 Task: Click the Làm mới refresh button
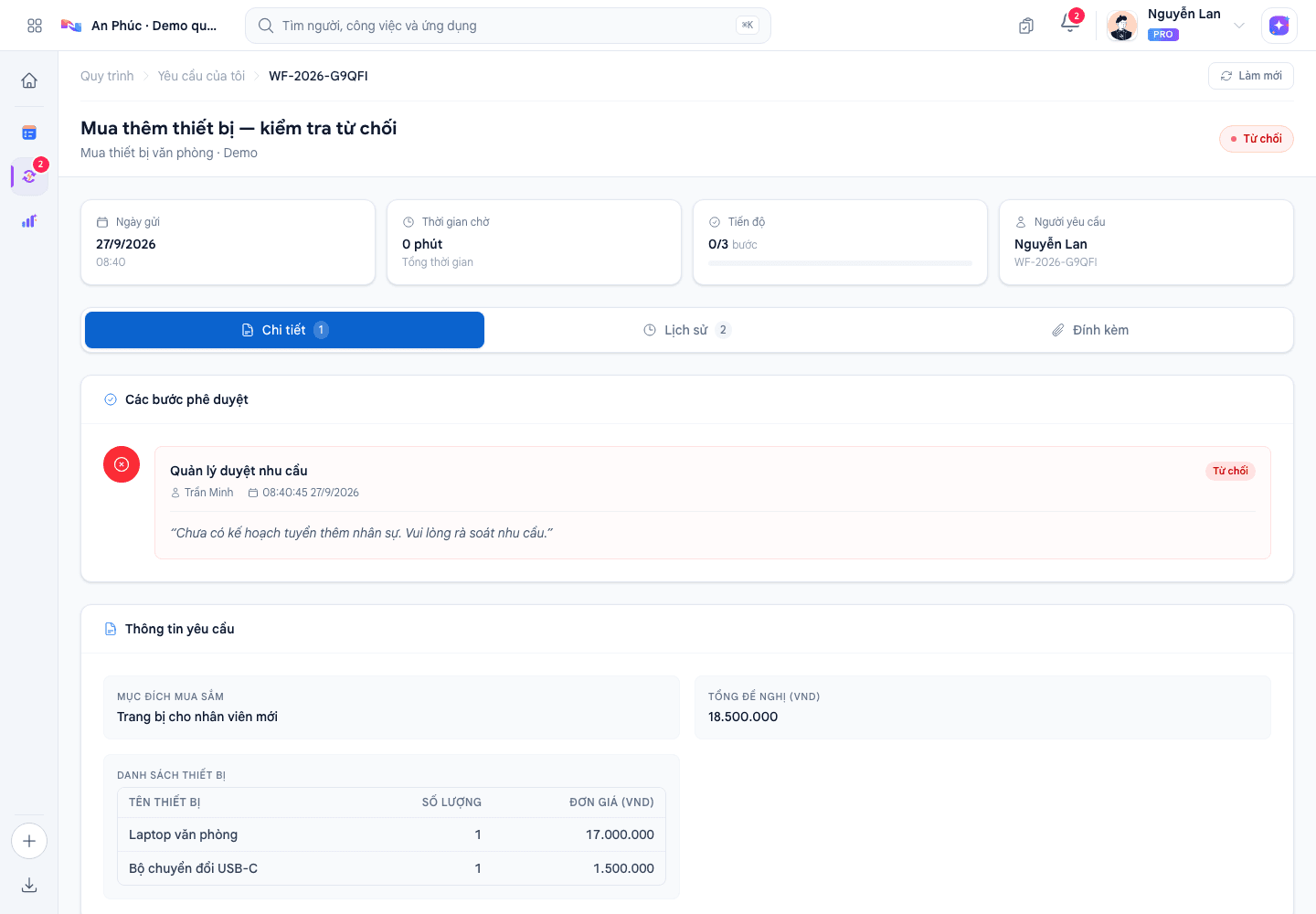point(1251,76)
